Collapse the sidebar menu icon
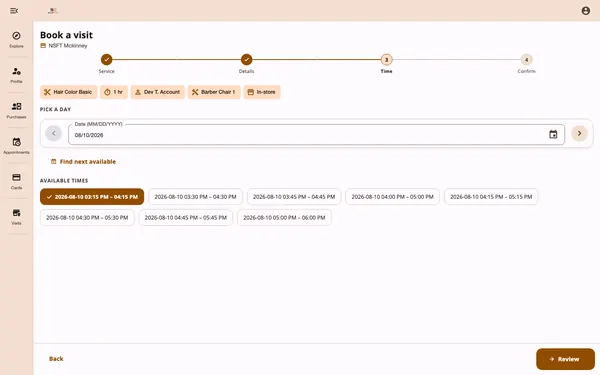Screen dimensions: 600x375 (x=14, y=11)
